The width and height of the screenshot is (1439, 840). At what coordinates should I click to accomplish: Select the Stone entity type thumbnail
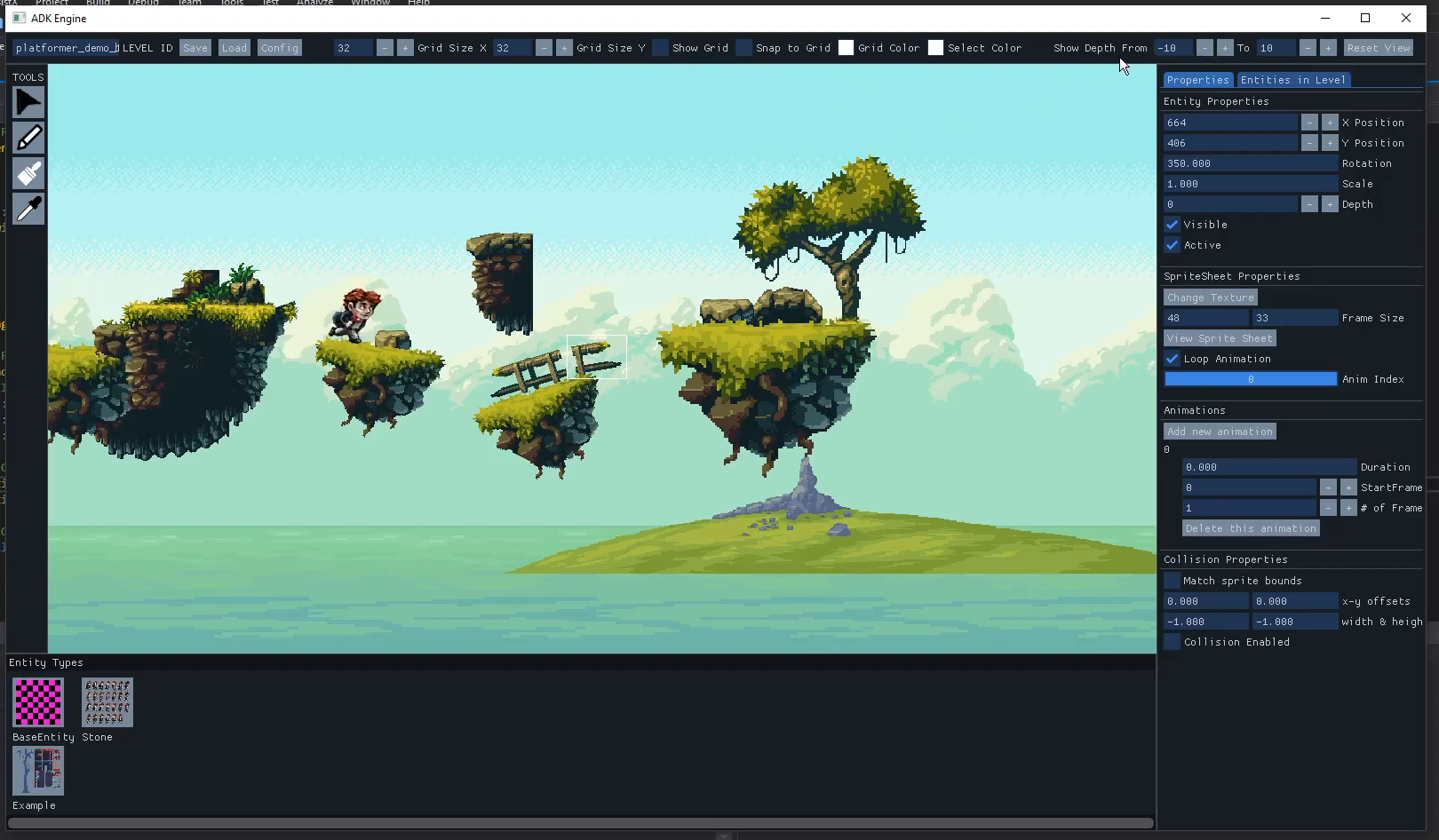point(107,702)
